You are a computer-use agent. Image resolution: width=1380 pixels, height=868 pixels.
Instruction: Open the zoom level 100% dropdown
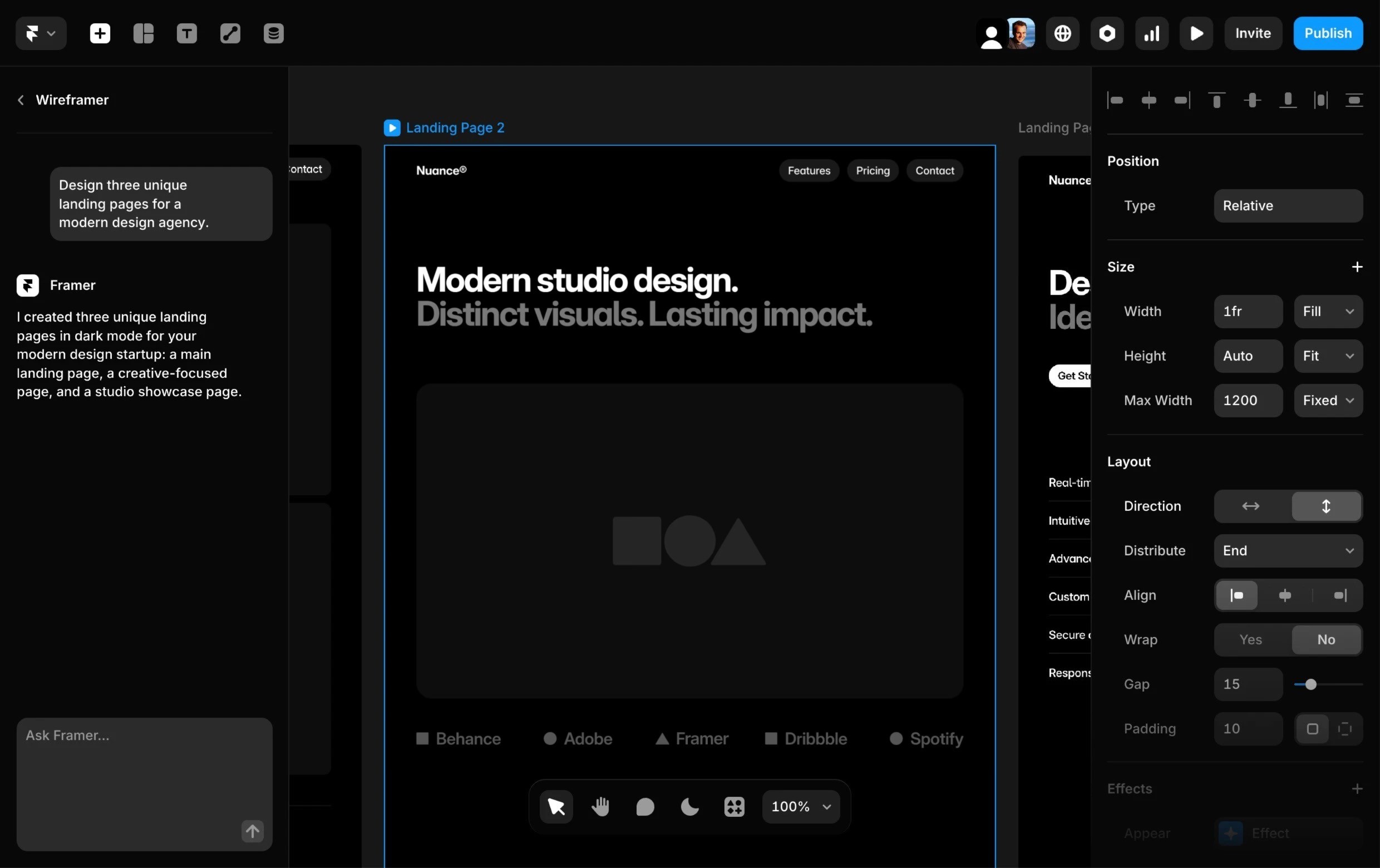tap(801, 806)
